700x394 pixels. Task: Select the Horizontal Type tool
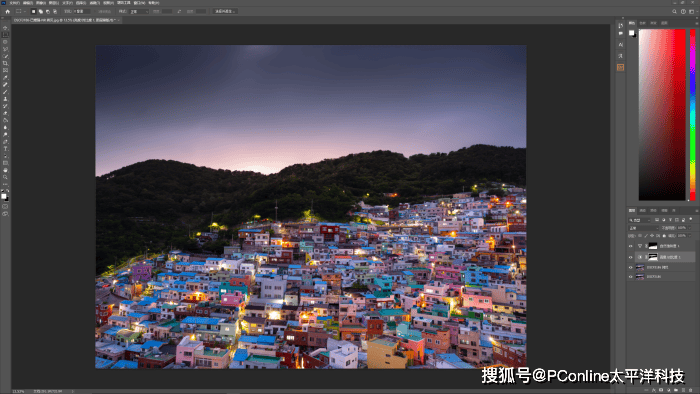coord(5,149)
